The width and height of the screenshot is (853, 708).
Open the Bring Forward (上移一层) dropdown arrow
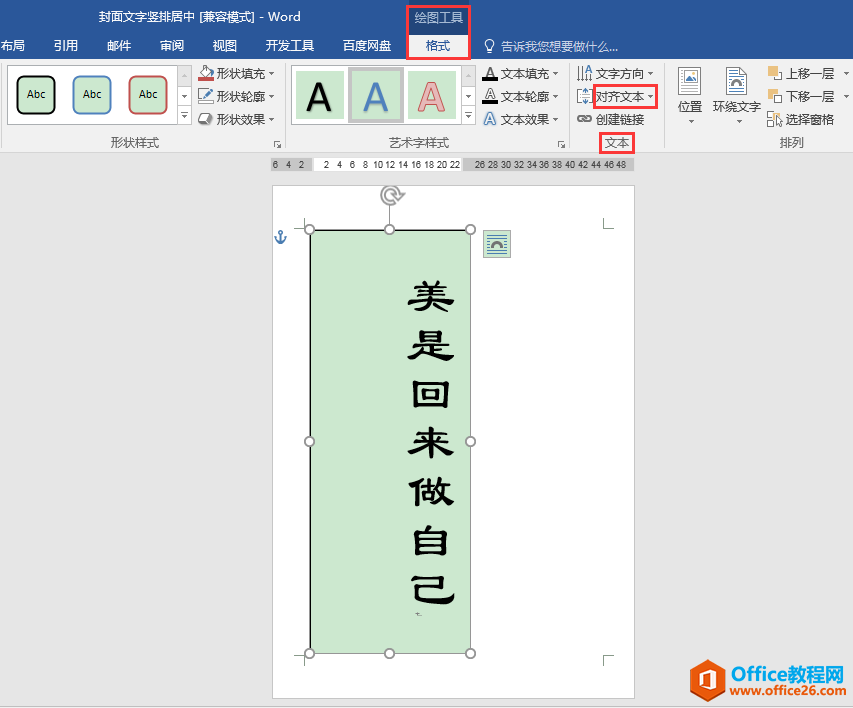point(842,73)
